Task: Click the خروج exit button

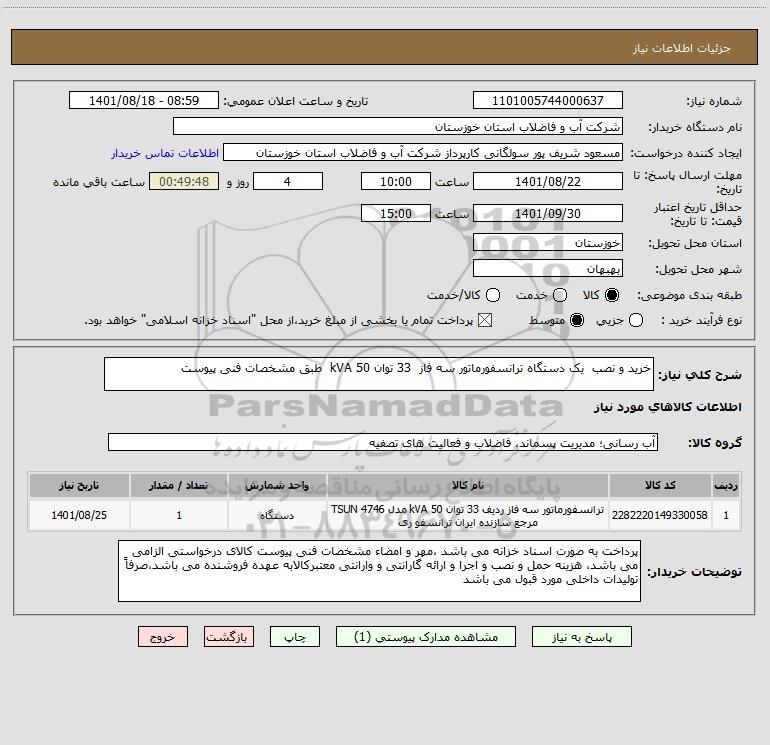Action: pos(163,637)
